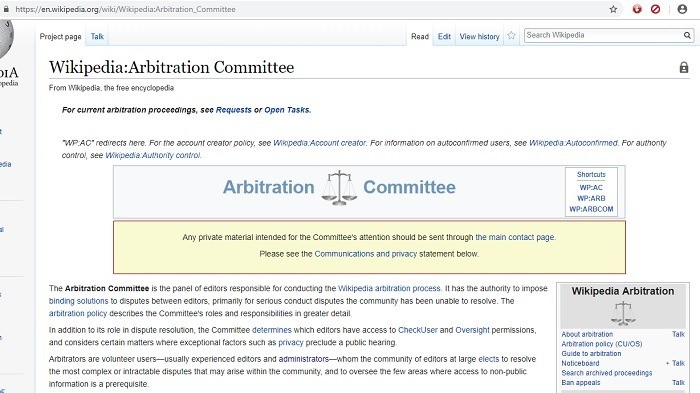The width and height of the screenshot is (700, 393).
Task: Open Talk link beside About arbitration
Action: coord(678,334)
